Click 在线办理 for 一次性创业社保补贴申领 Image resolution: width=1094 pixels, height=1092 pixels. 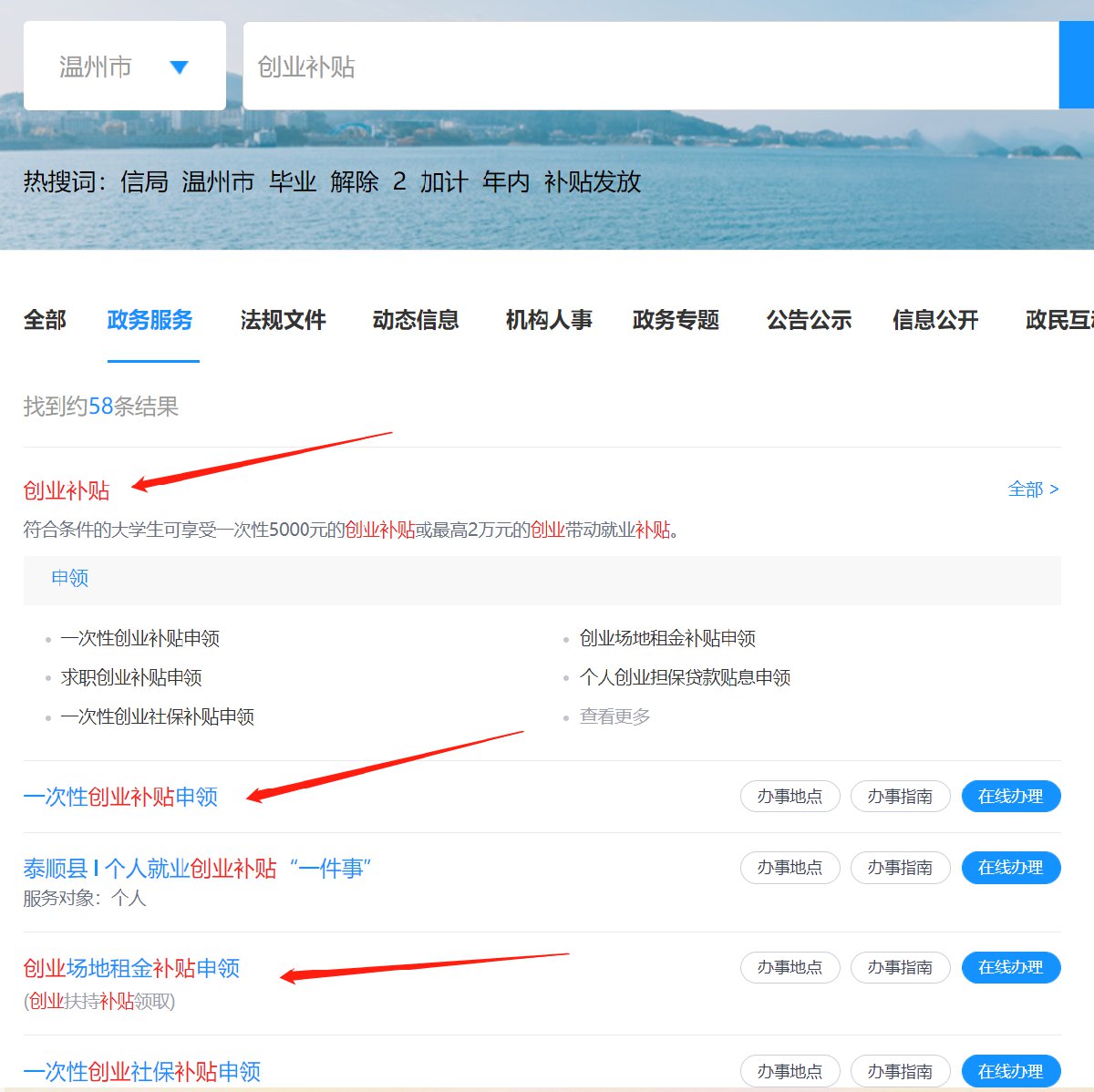(1010, 1071)
